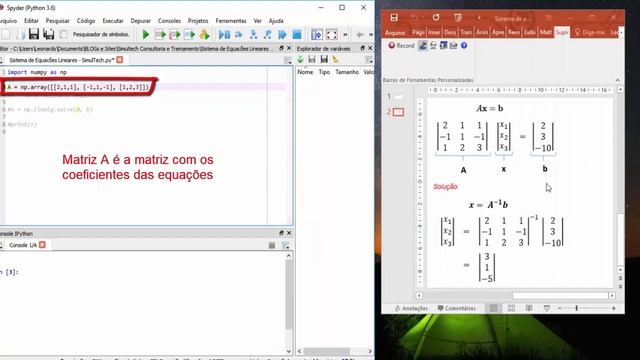Viewport: 640px width, 360px height.
Task: Open the Código menu
Action: (x=86, y=21)
